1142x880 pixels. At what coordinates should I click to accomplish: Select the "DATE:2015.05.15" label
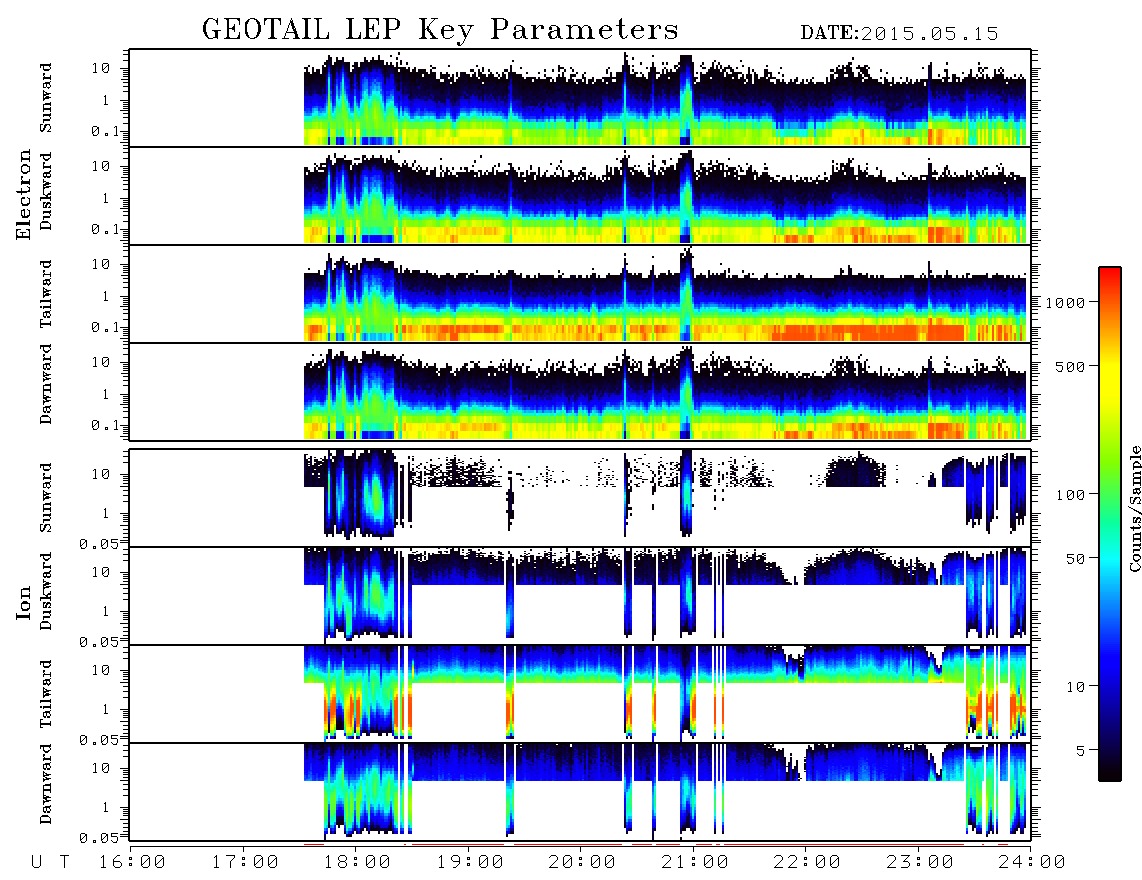pos(899,34)
